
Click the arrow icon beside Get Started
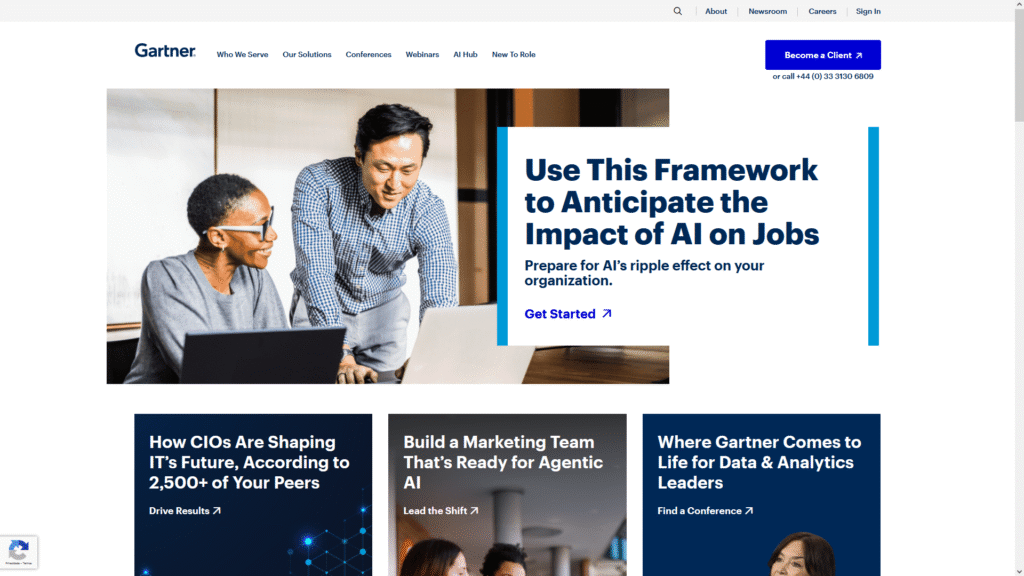pos(607,313)
